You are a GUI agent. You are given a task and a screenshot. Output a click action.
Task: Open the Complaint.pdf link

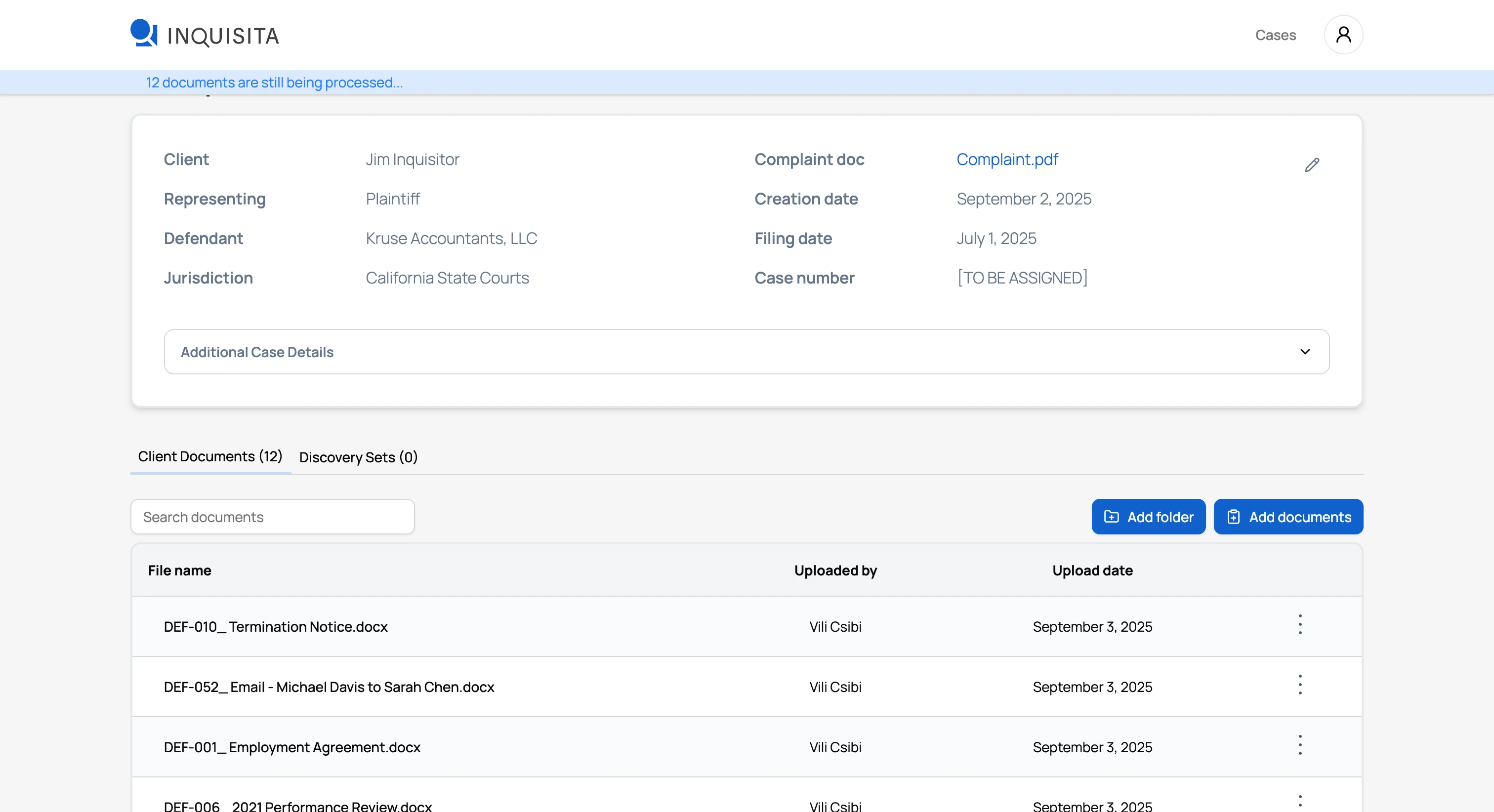pyautogui.click(x=1007, y=160)
